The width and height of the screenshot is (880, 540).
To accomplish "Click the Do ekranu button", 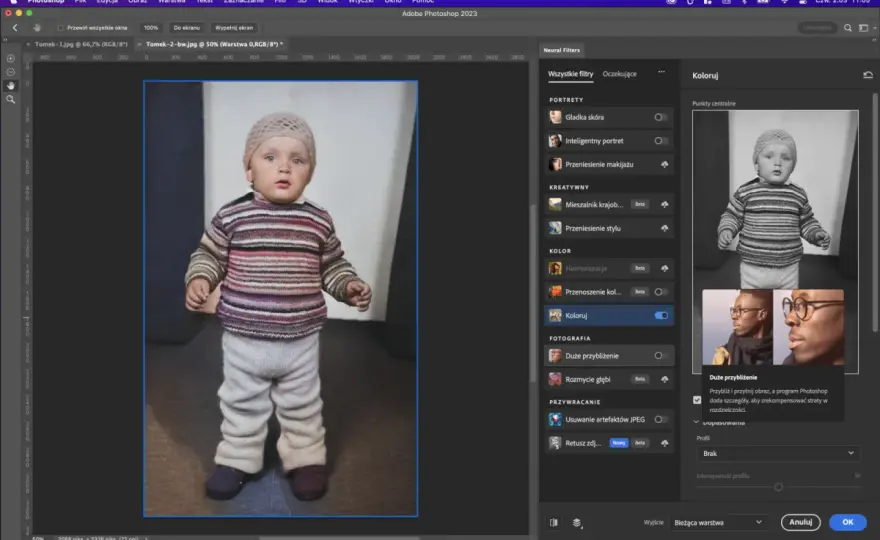I will (x=186, y=28).
